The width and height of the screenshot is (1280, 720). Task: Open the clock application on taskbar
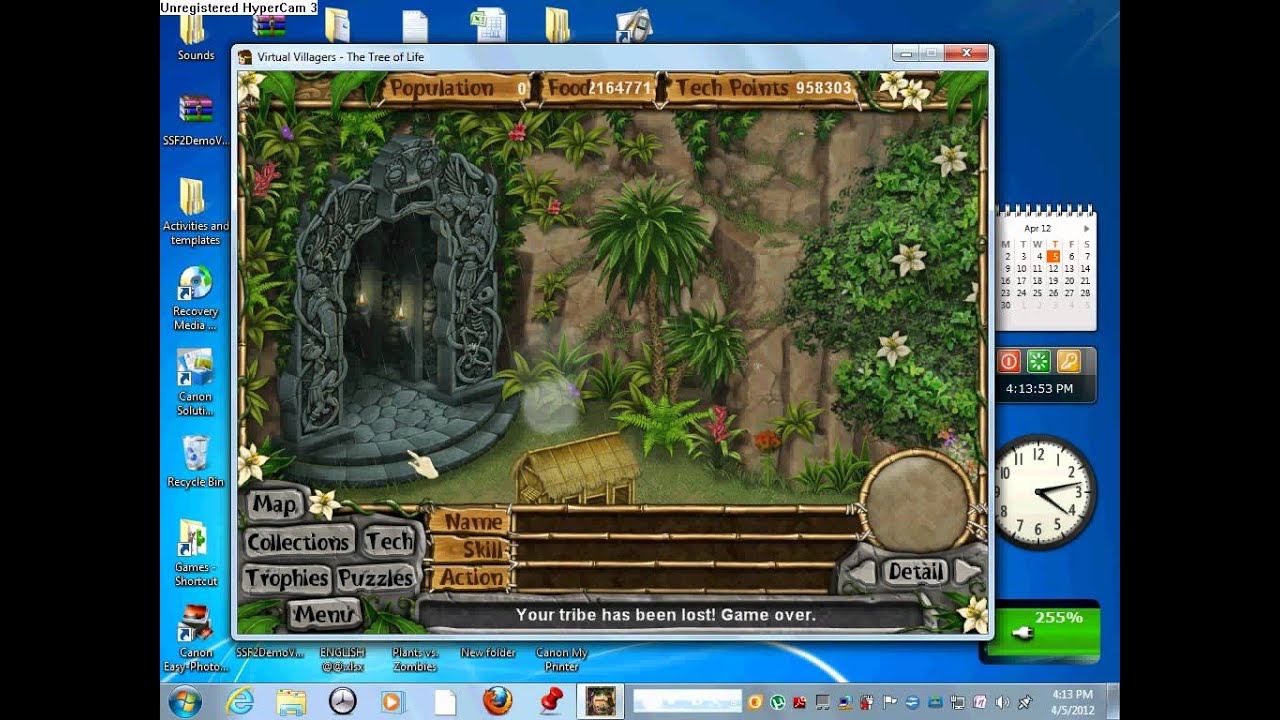tap(342, 702)
